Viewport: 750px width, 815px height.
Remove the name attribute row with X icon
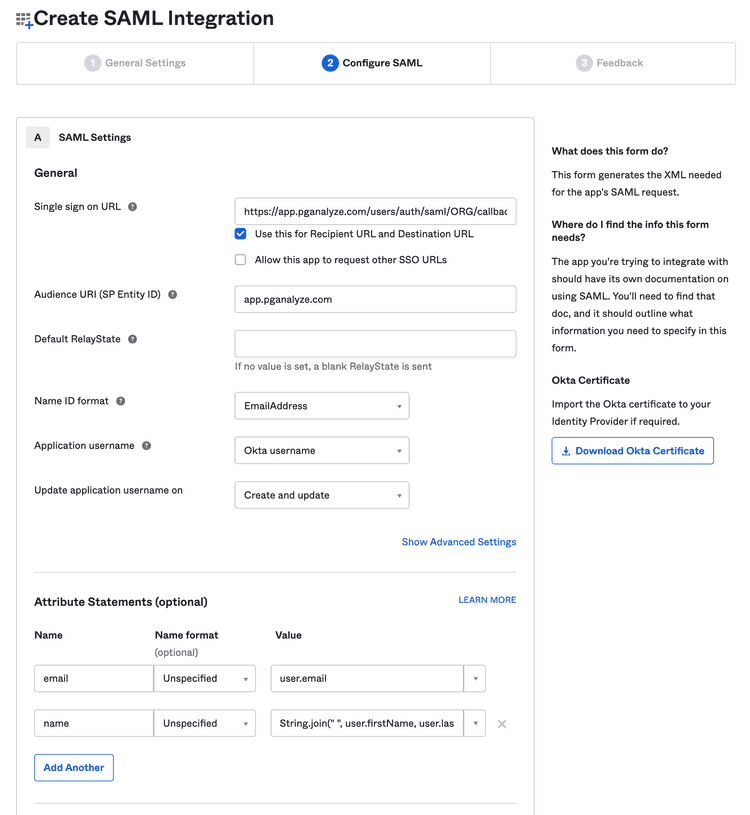tap(502, 724)
